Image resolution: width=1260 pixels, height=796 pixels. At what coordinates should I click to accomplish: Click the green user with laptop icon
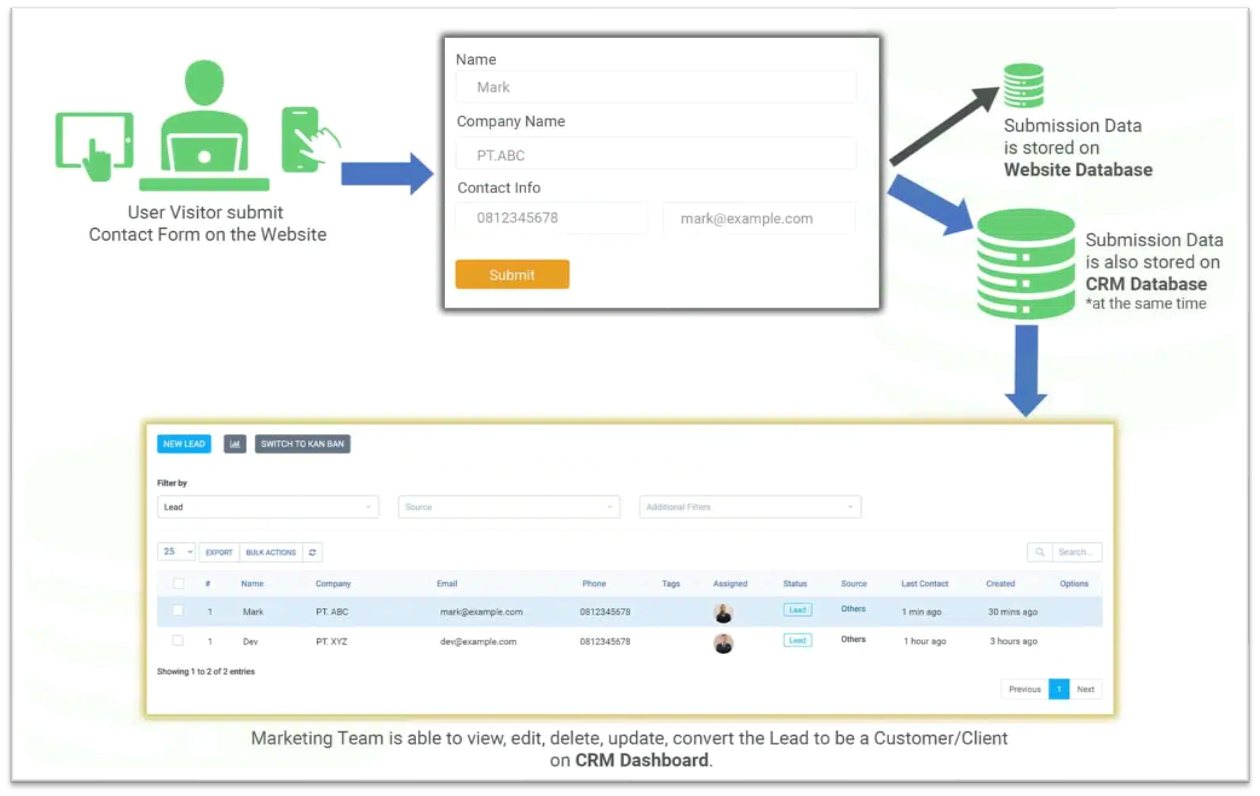pyautogui.click(x=204, y=127)
